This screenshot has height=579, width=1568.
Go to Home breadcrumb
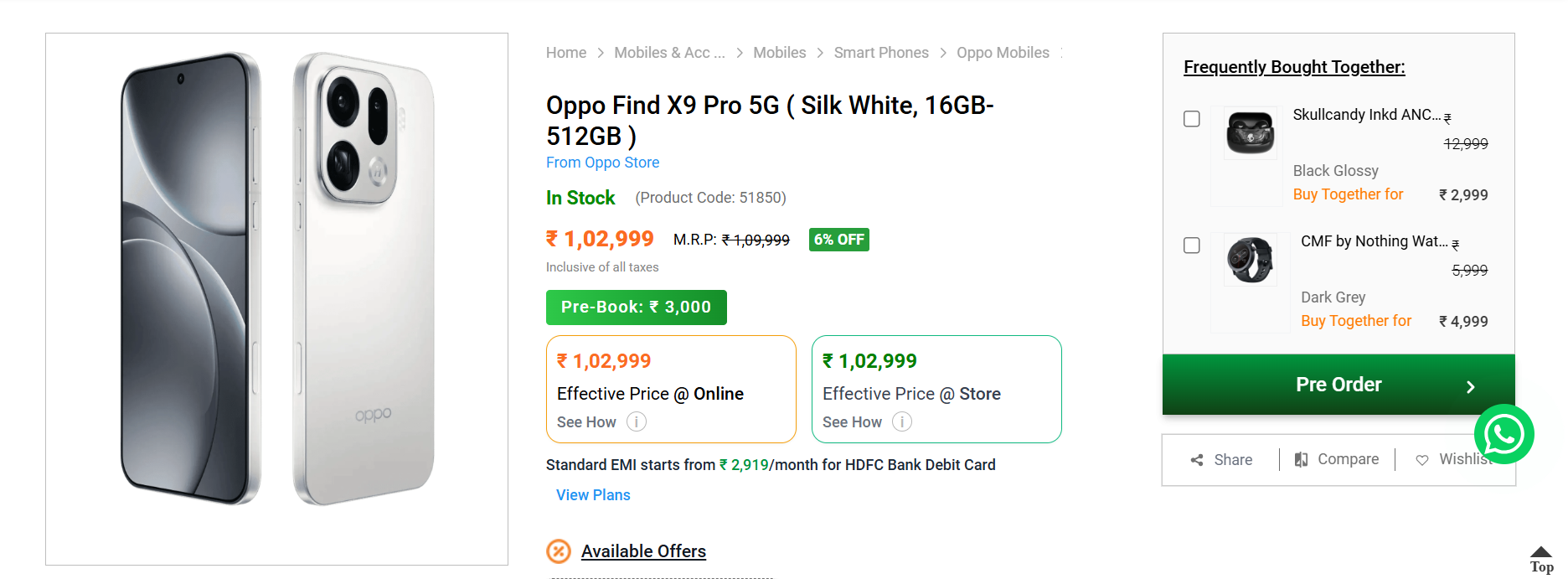coord(566,53)
